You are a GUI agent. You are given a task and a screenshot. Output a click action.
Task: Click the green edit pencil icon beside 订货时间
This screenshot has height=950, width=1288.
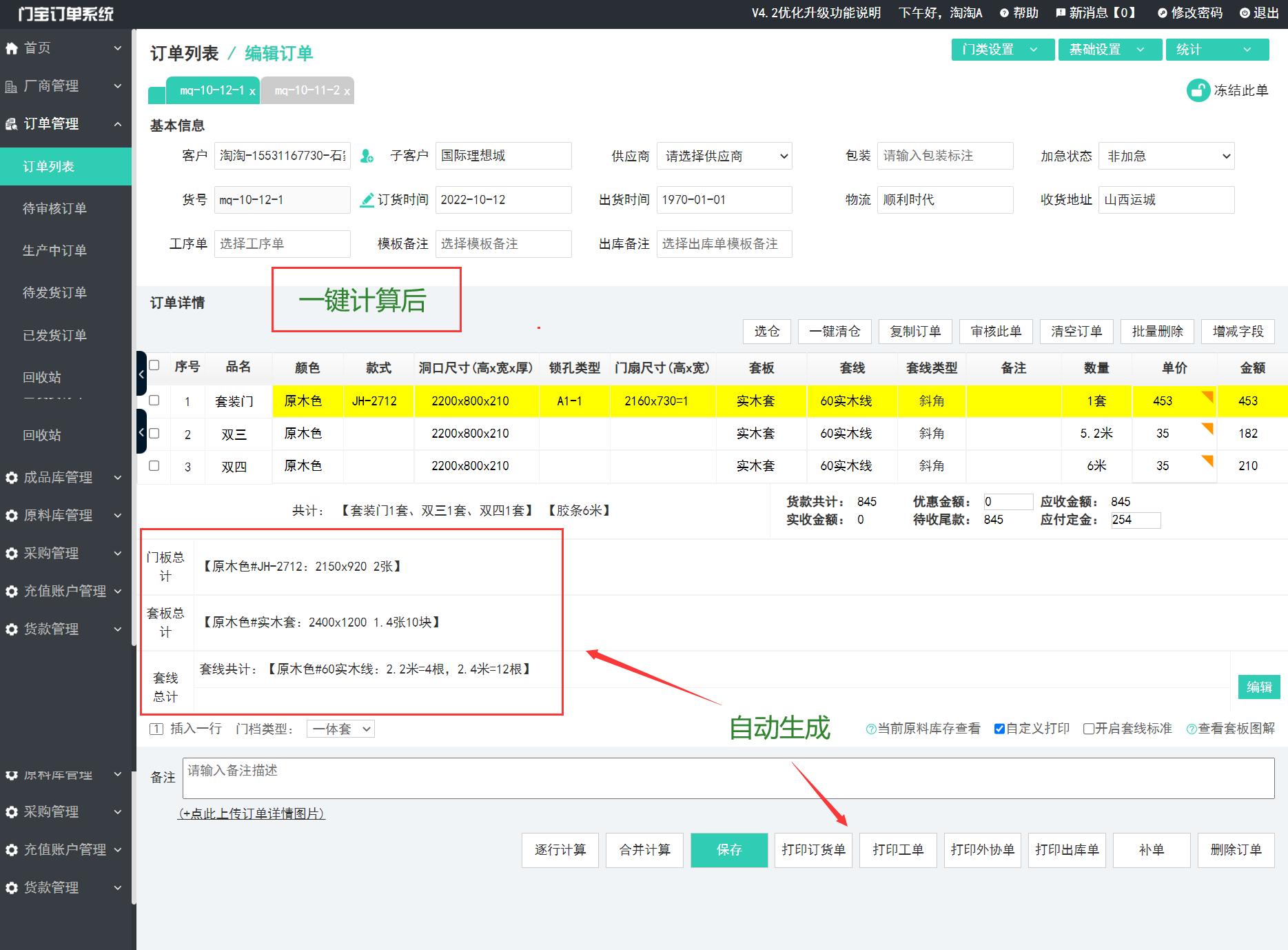(367, 200)
